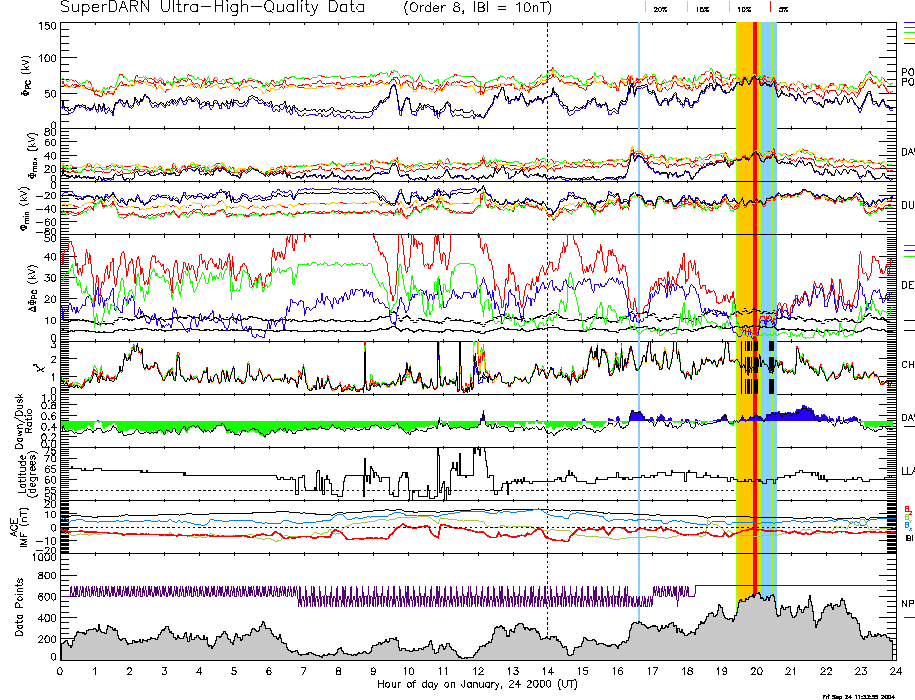The height and width of the screenshot is (700, 915).
Task: Click the 'Dawn/Dusk Ratio' axis label
Action: pos(25,420)
